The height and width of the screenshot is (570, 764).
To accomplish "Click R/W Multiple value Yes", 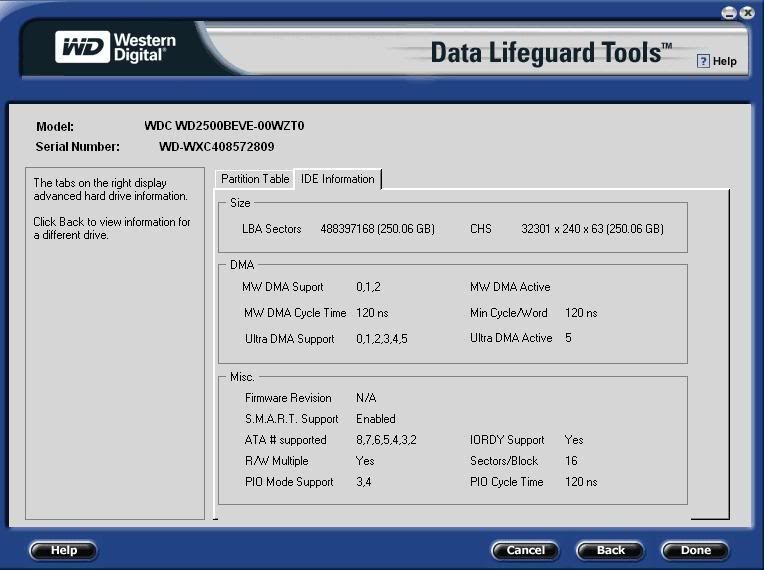I will click(x=365, y=461).
